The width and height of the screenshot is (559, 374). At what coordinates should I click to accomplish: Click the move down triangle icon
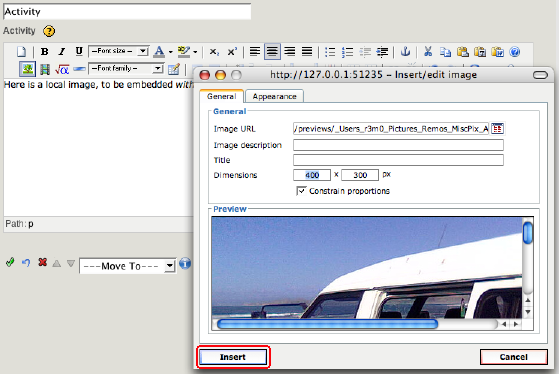pyautogui.click(x=71, y=263)
